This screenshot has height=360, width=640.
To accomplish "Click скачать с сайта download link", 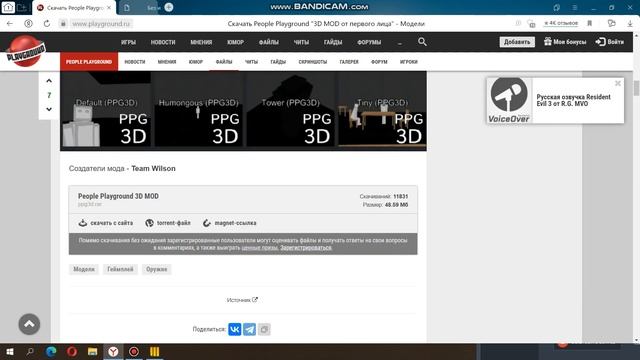I will click(x=106, y=223).
